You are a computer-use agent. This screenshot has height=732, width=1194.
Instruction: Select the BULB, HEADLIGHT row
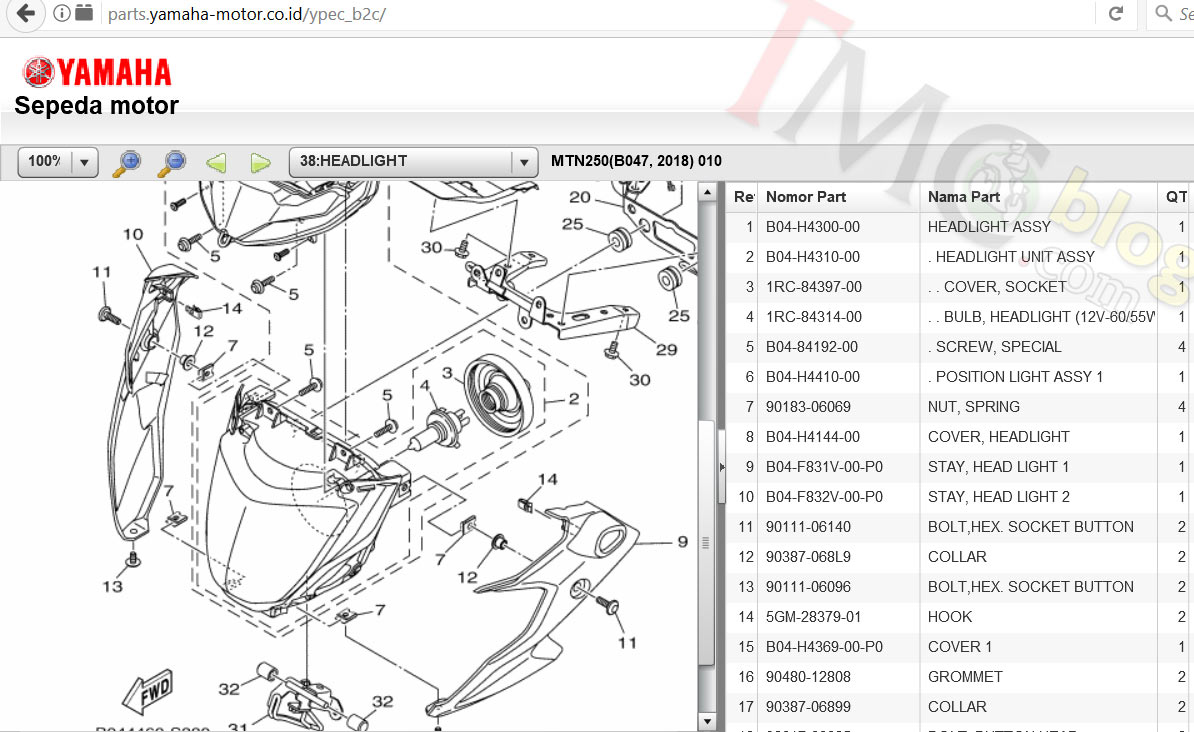[x=959, y=317]
